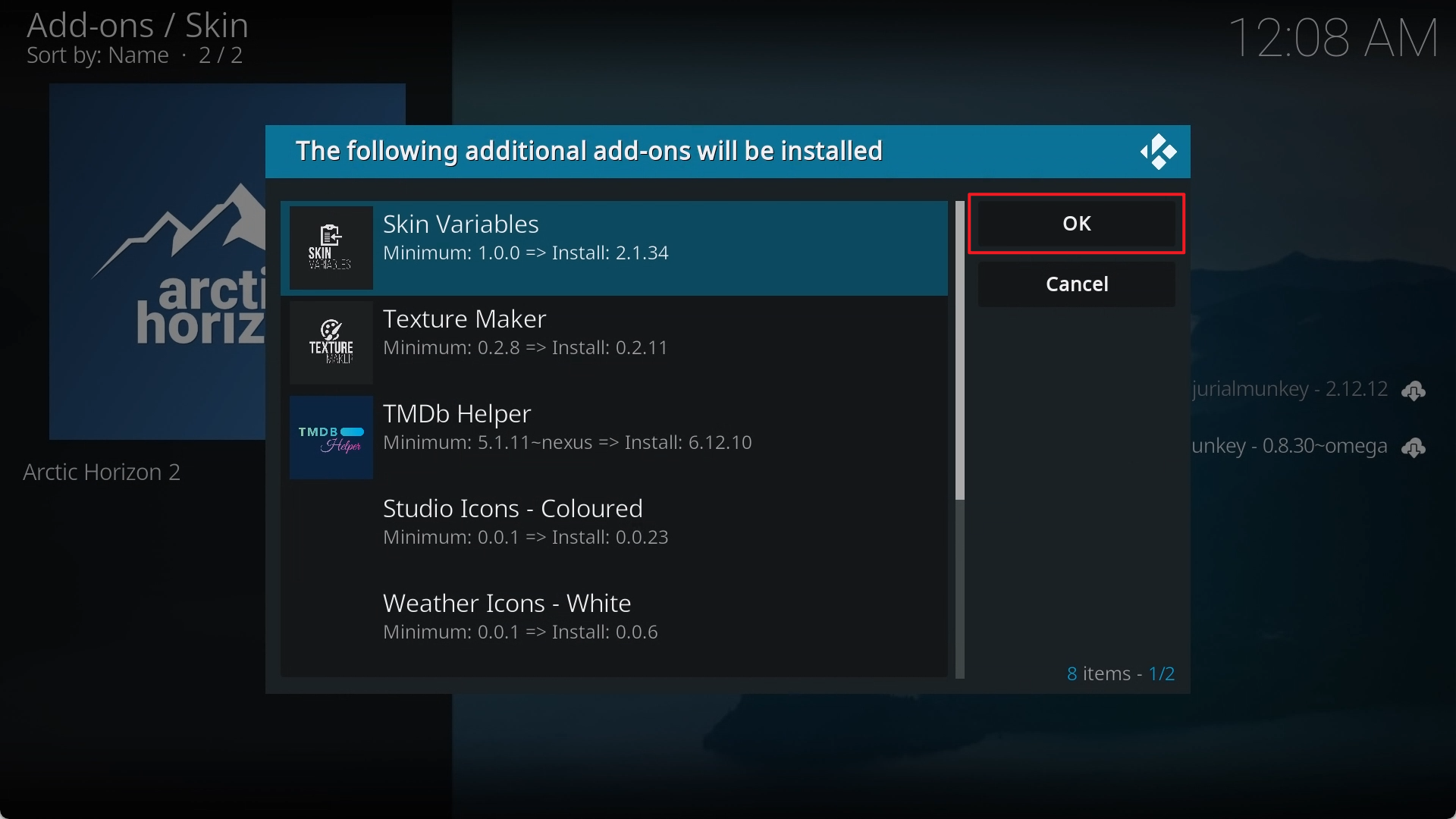Click the 12:08 AM clock
Viewport: 1456px width, 819px height.
[1333, 38]
